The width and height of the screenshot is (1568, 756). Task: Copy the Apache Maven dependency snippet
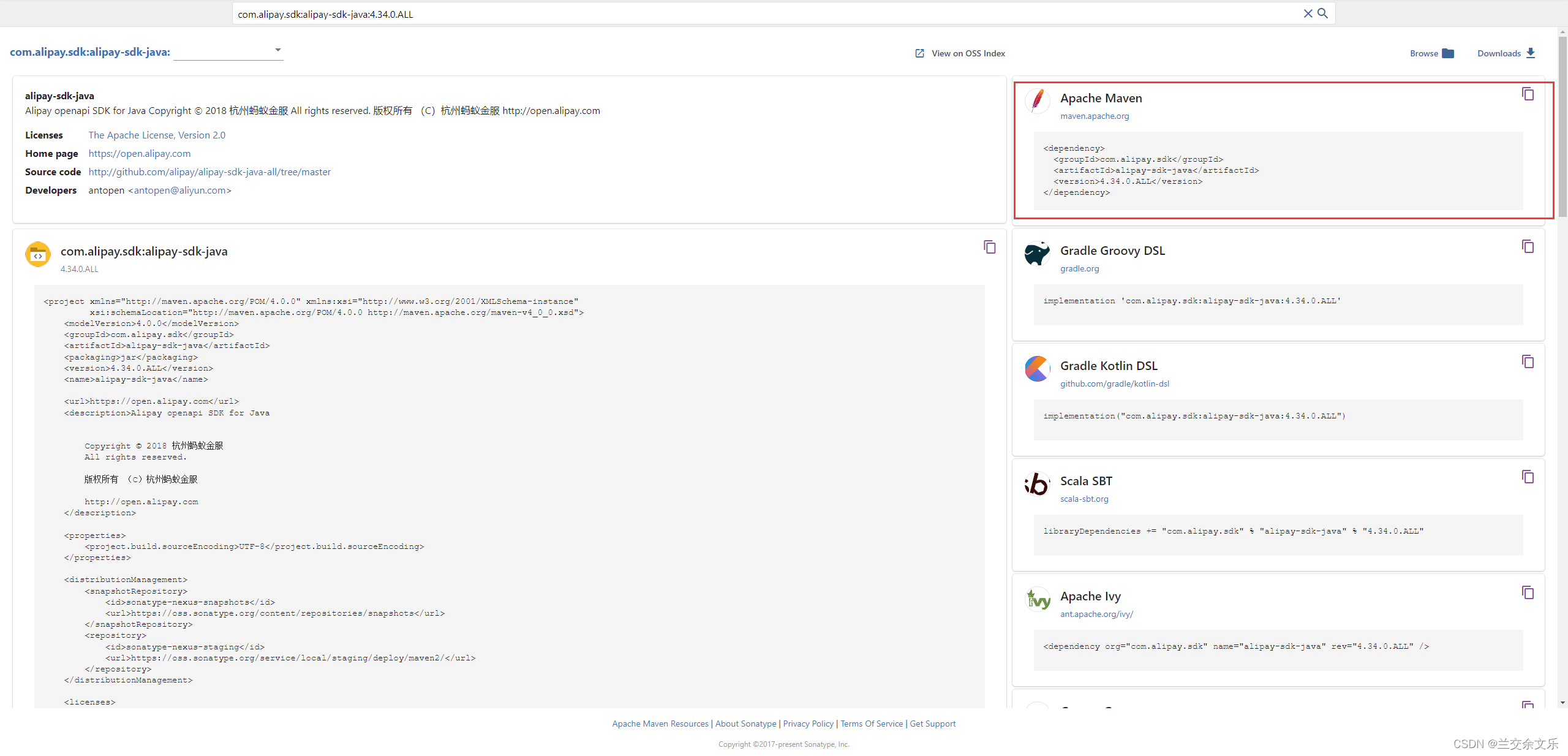pos(1528,94)
